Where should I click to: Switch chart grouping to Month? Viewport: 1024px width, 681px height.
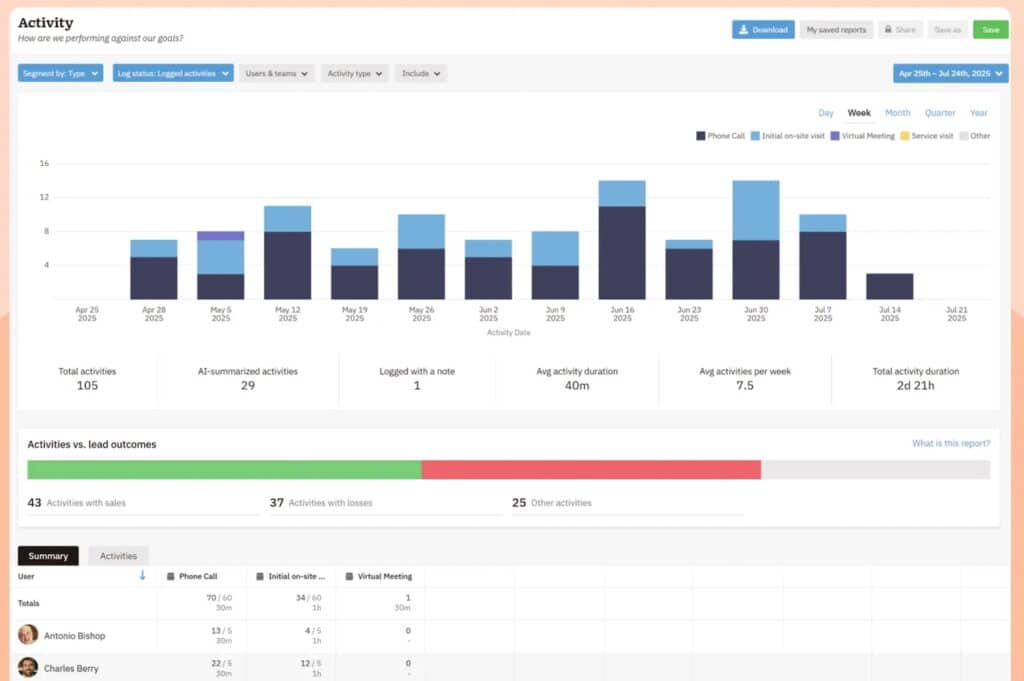click(897, 113)
